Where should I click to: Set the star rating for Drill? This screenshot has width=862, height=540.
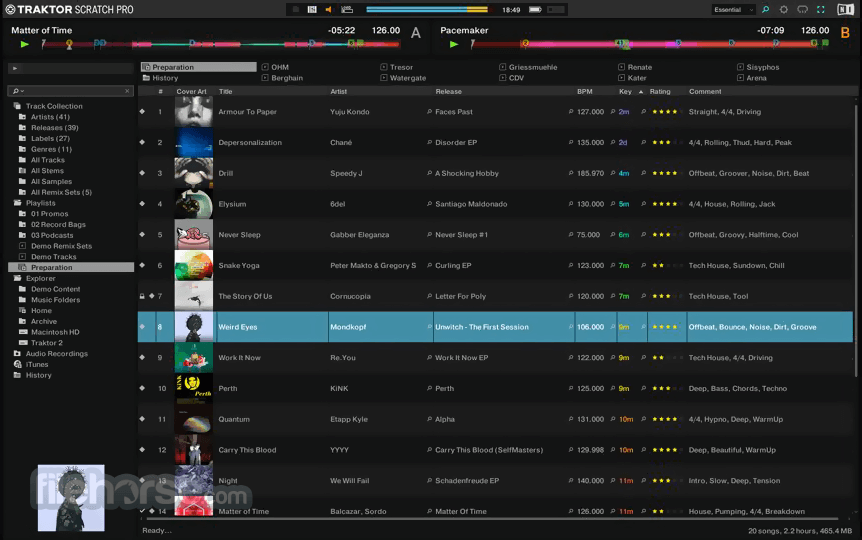(665, 173)
